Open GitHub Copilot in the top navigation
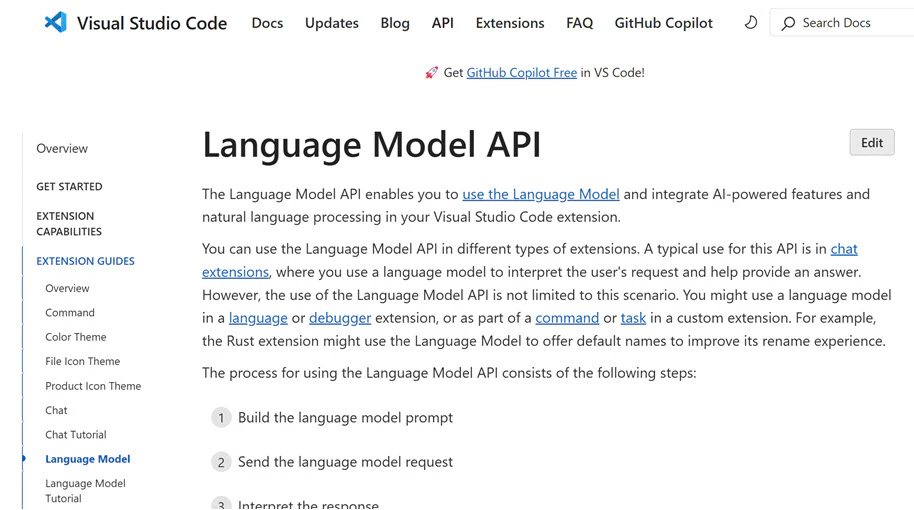 pyautogui.click(x=663, y=23)
